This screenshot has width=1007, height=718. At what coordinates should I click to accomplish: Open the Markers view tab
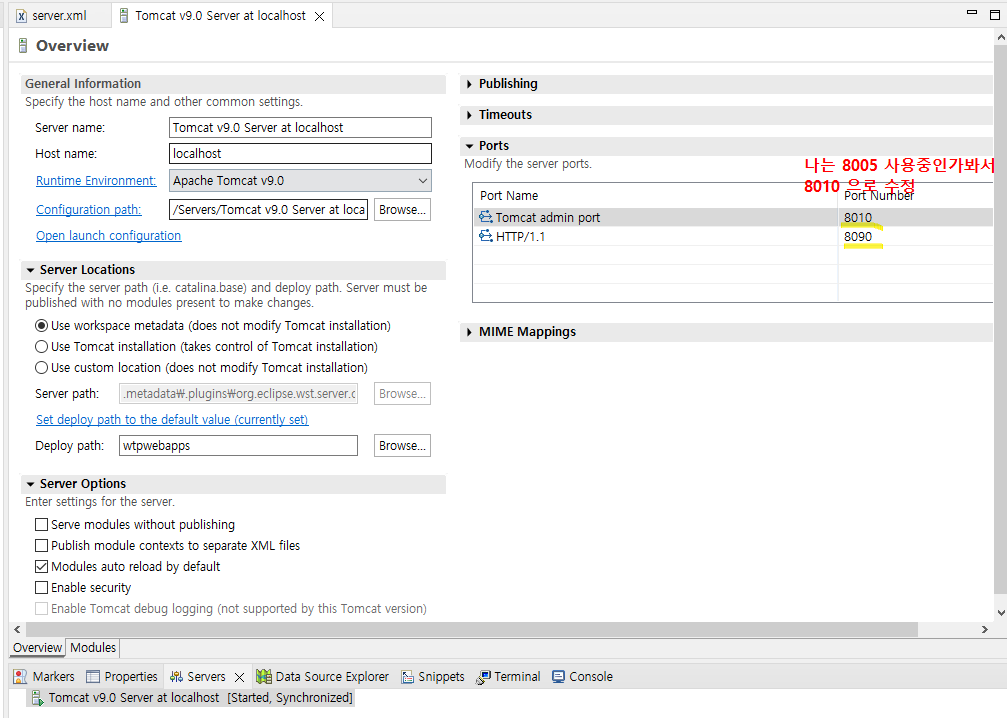tap(45, 676)
